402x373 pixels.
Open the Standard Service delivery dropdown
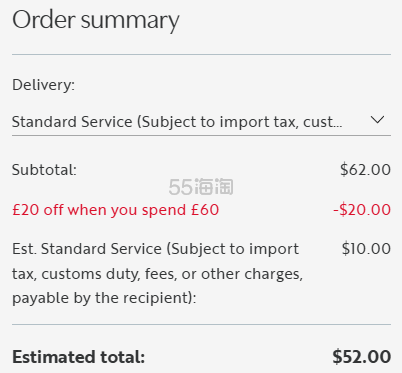201,122
